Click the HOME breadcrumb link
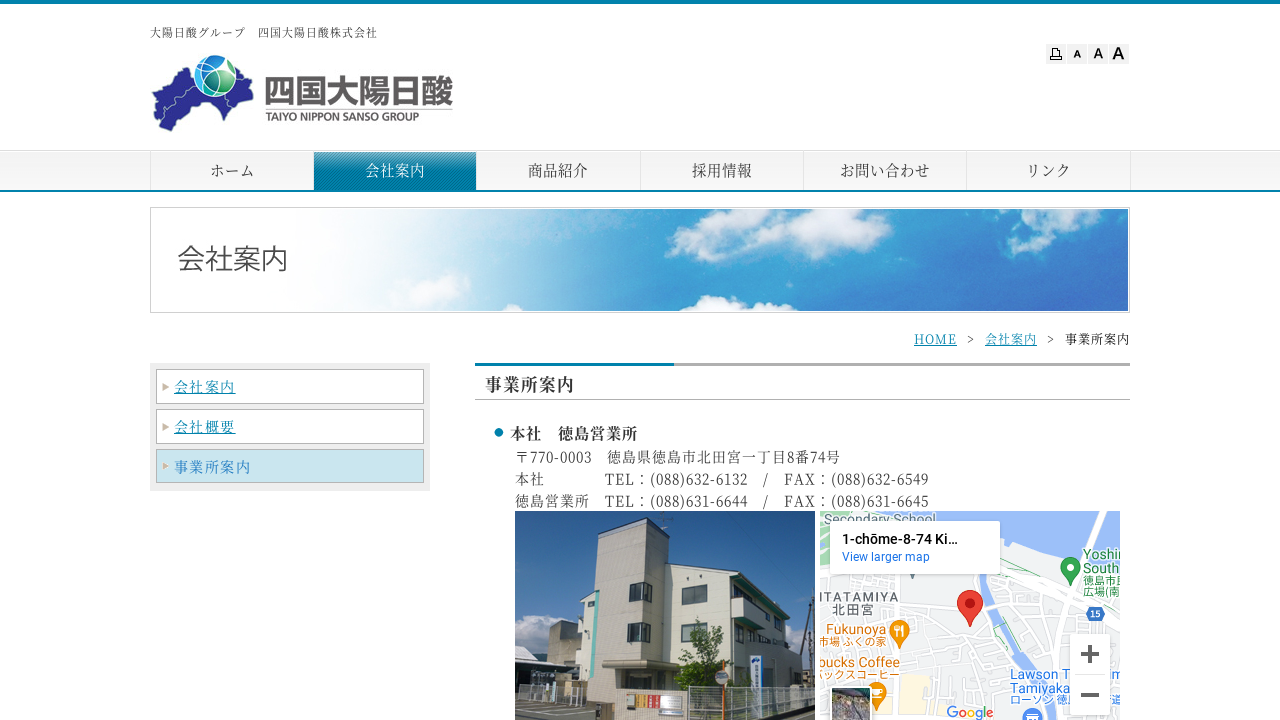The width and height of the screenshot is (1280, 720). point(935,339)
